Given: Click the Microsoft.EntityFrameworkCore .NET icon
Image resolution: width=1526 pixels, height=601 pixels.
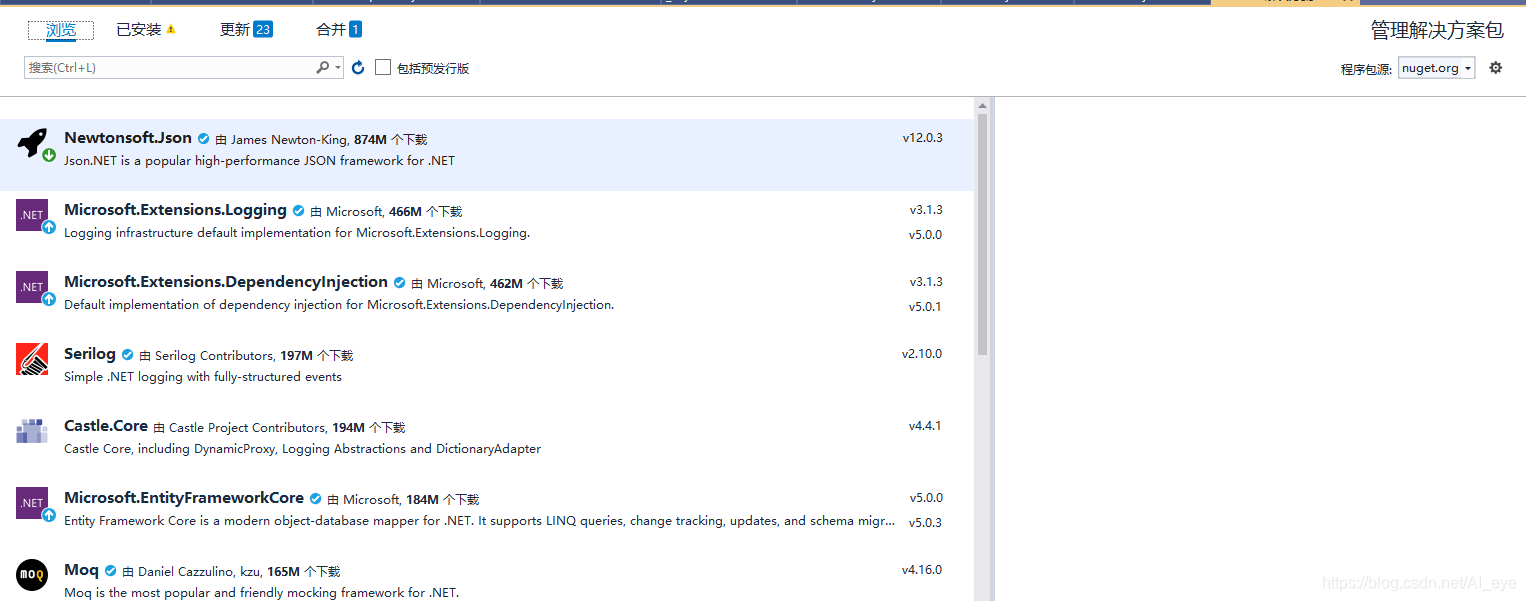Looking at the screenshot, I should [32, 503].
